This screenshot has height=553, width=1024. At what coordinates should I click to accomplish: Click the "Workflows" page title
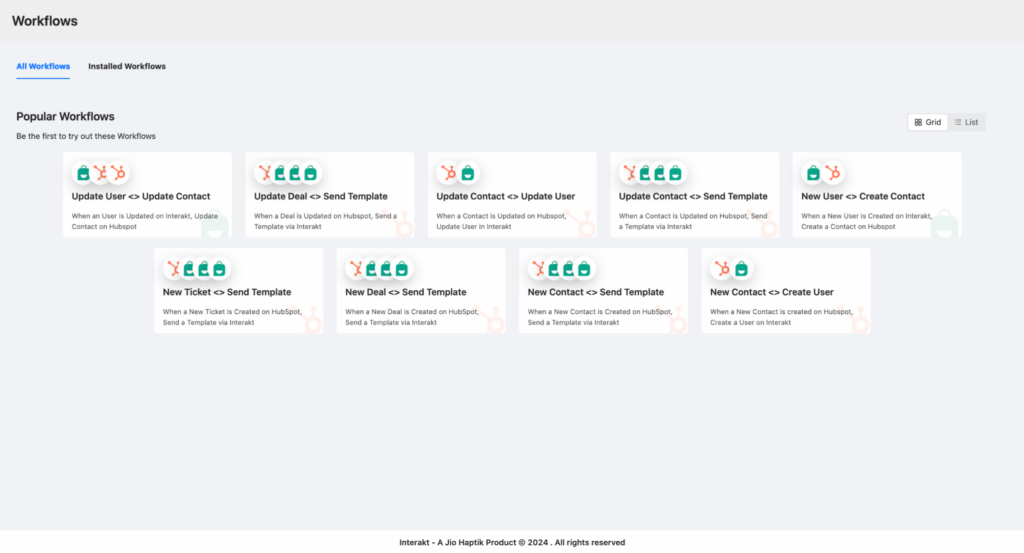(44, 21)
